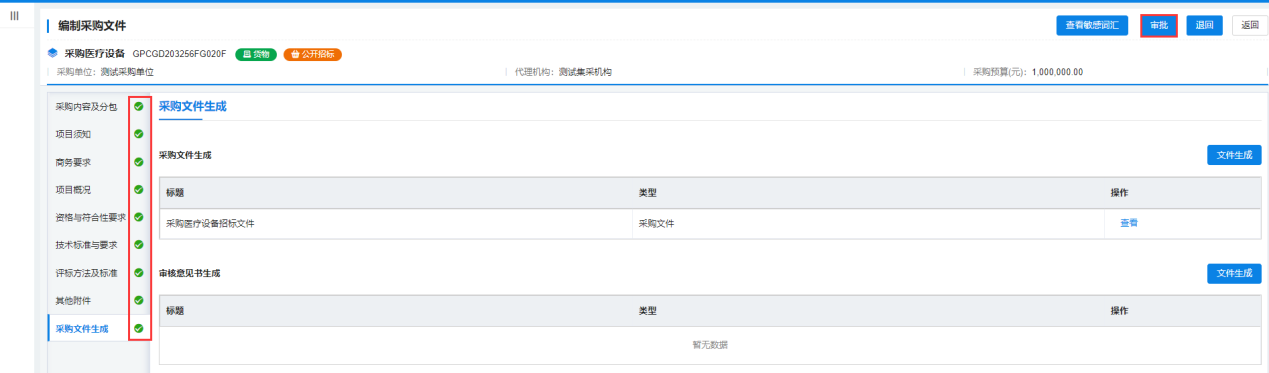The image size is (1269, 373).
Task: Toggle the sidebar collapse icon at top left
Action: [15, 15]
